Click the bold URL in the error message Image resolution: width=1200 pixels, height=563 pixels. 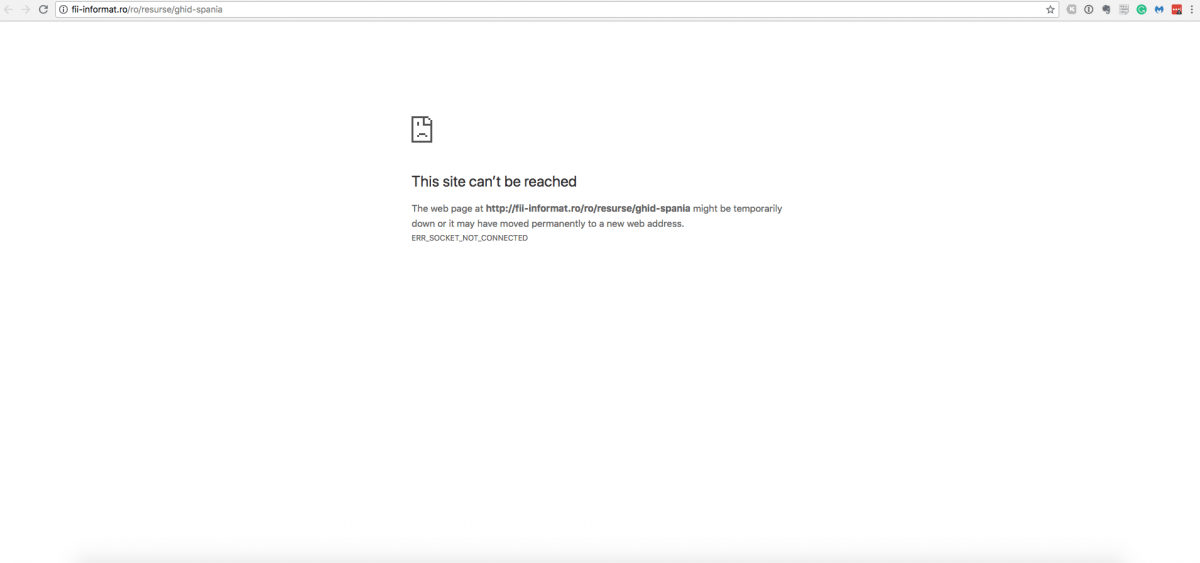(x=587, y=208)
